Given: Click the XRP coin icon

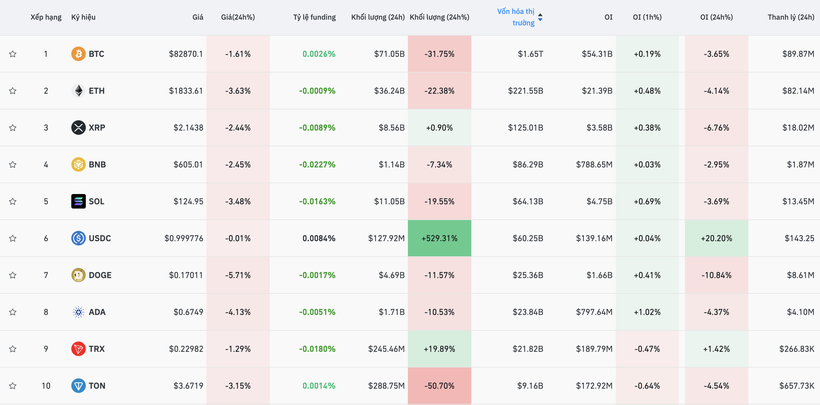Looking at the screenshot, I should click(78, 128).
